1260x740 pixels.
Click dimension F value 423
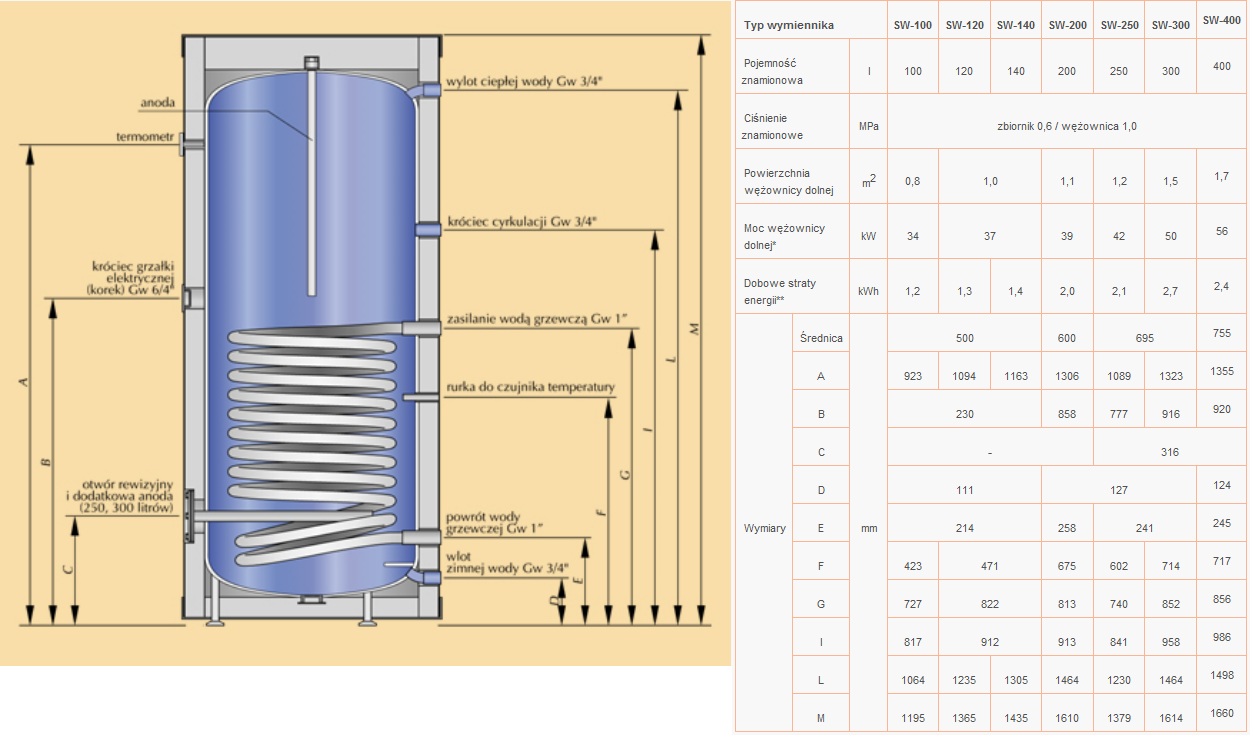coord(912,566)
